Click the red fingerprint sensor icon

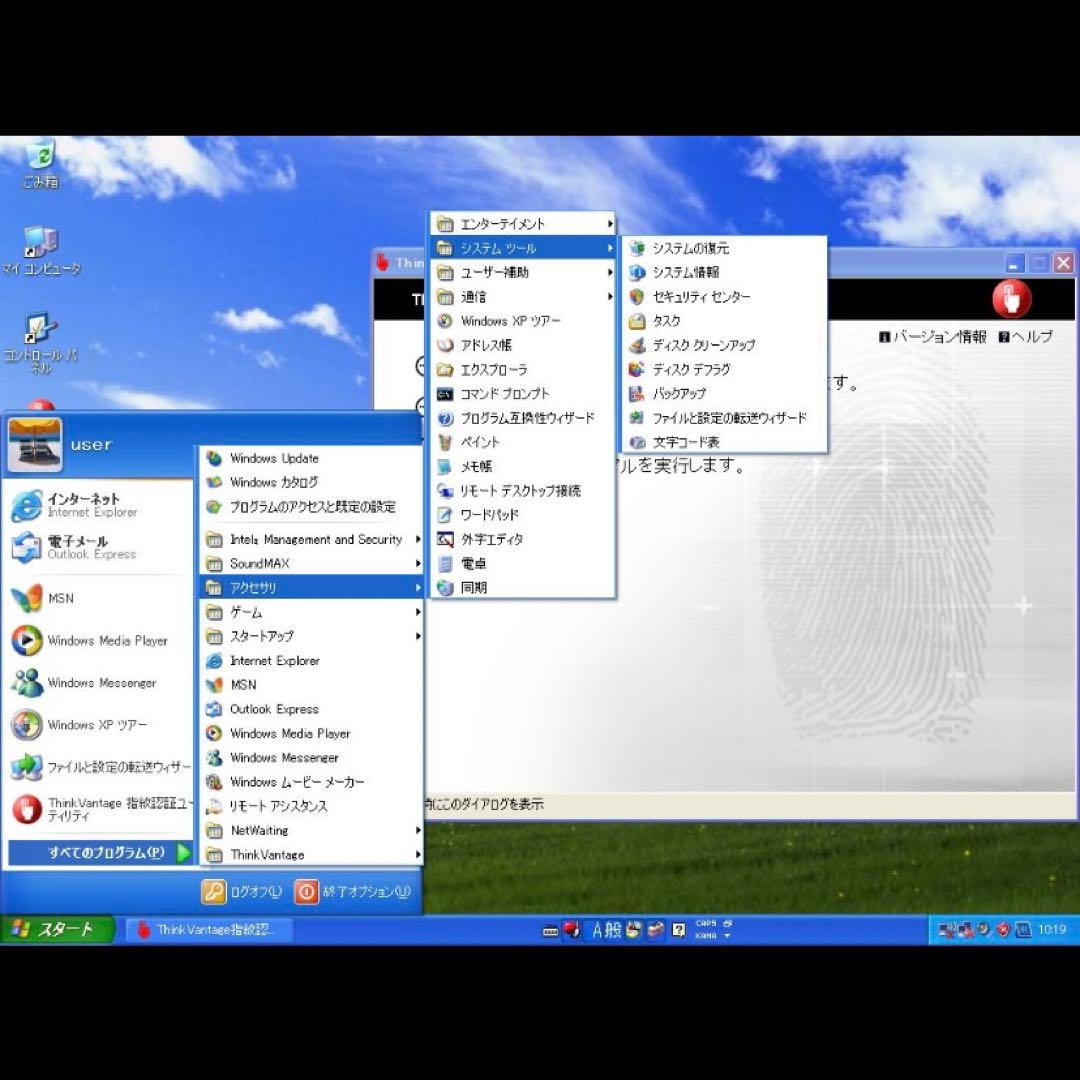tap(1011, 298)
